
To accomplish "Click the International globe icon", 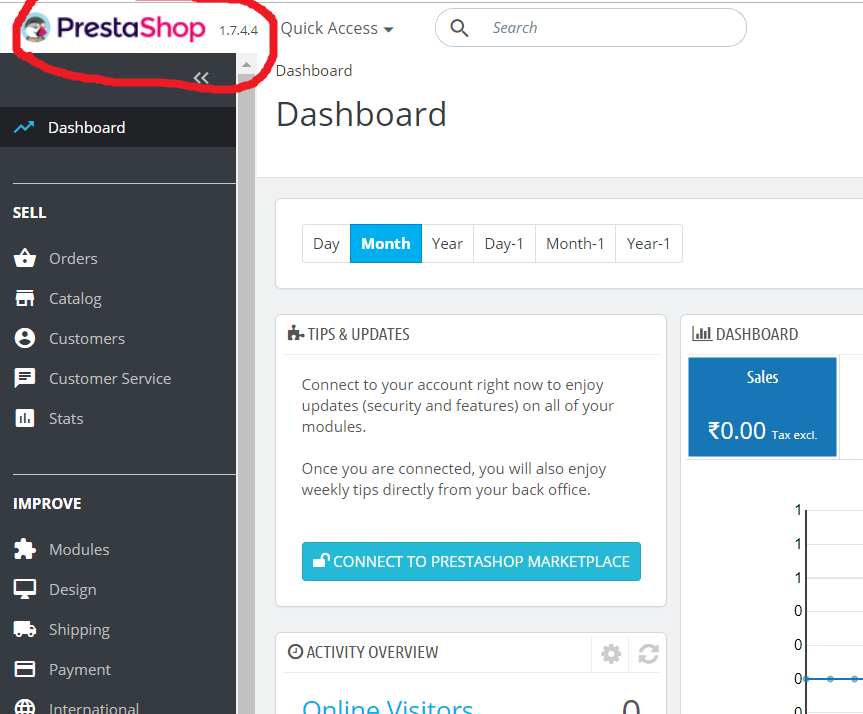I will [25, 707].
